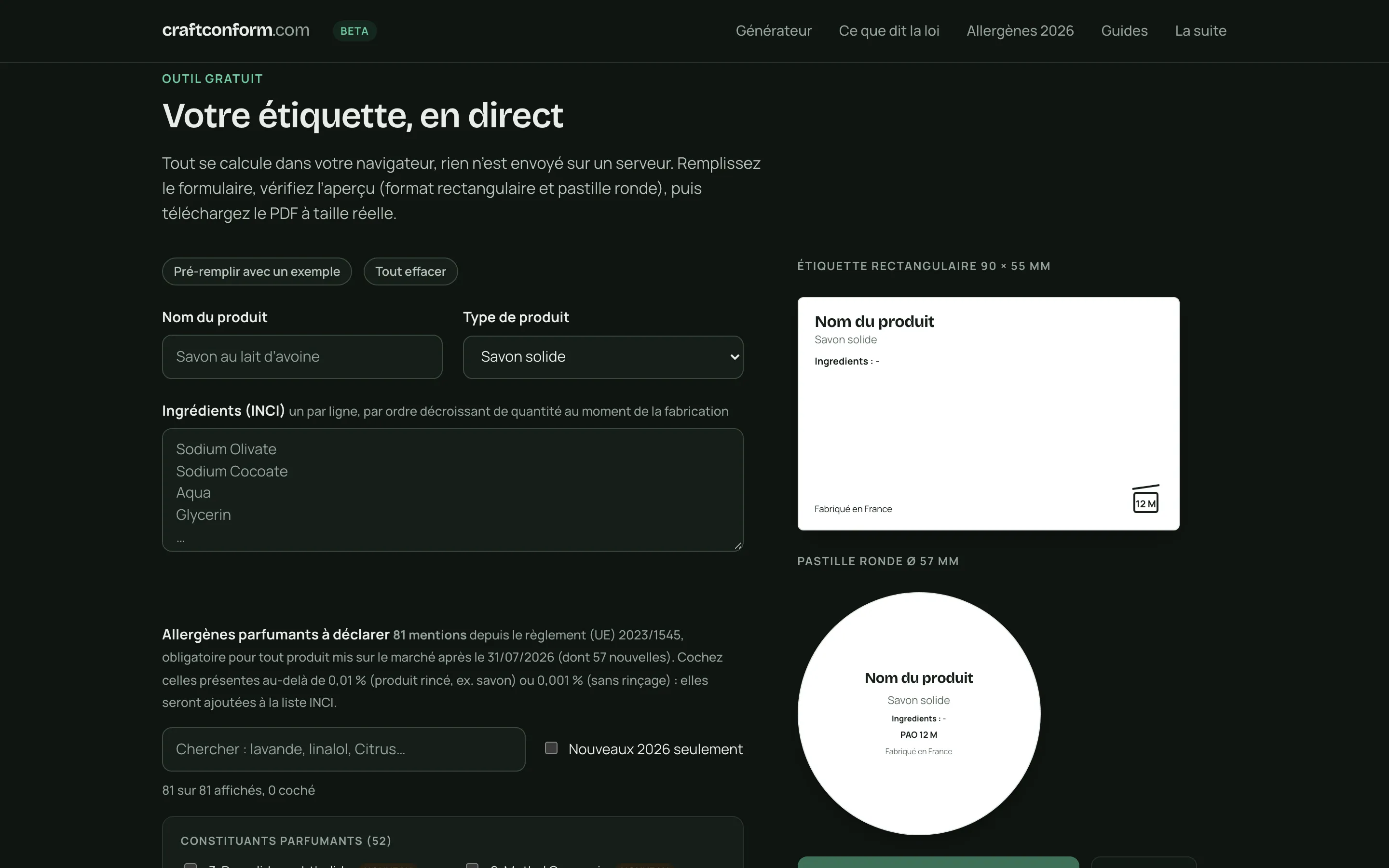The image size is (1389, 868).
Task: Open the craftconform.com home logo
Action: click(x=236, y=30)
